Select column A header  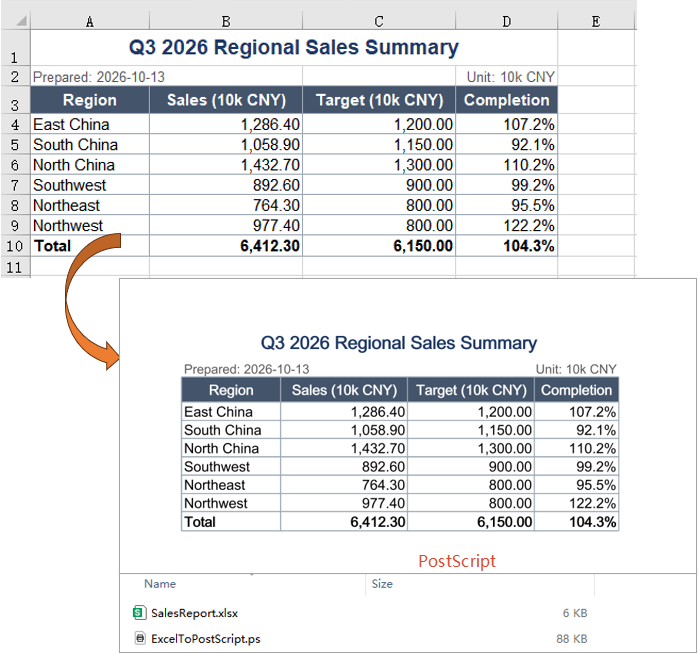point(90,21)
